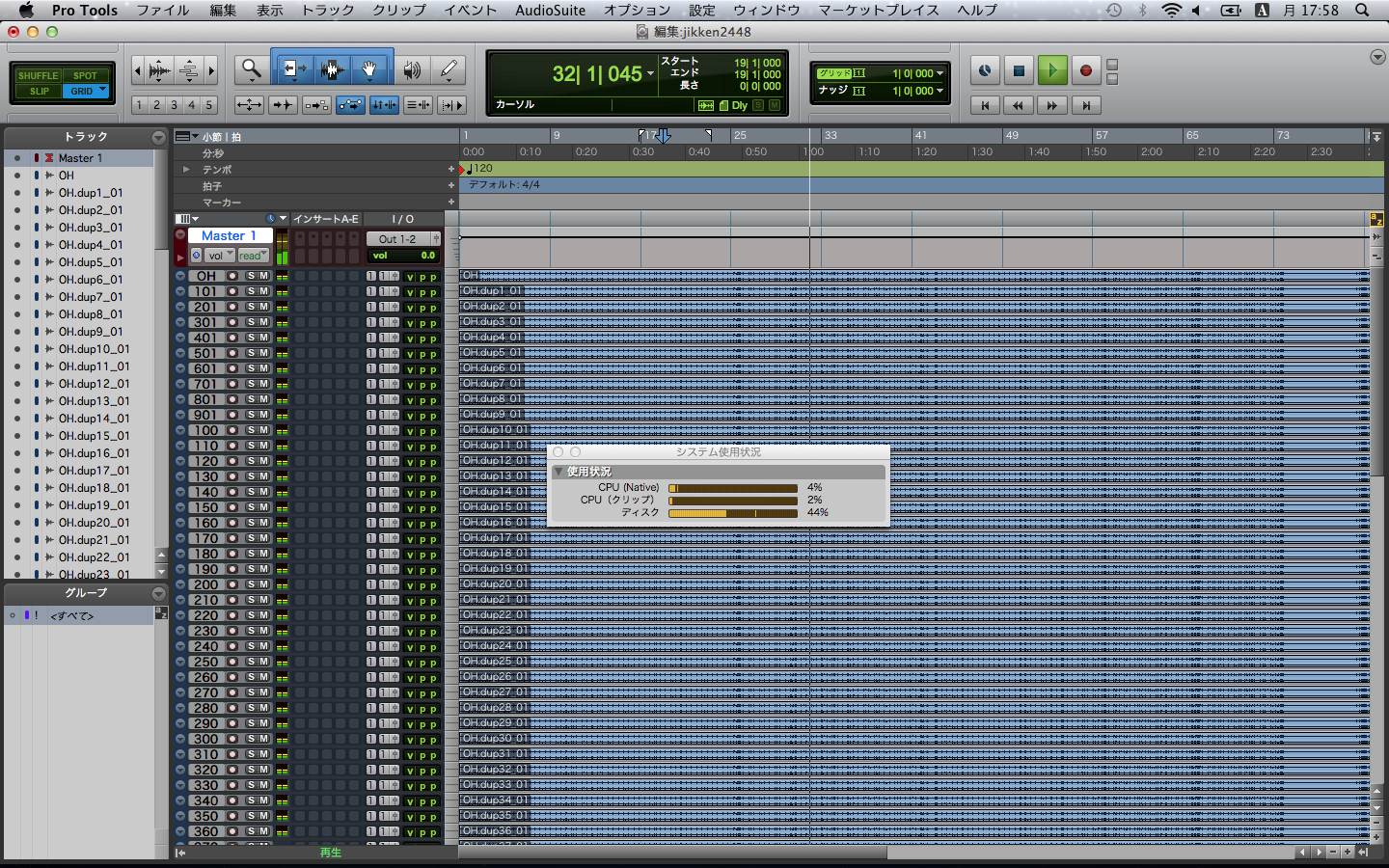Toggle visibility dot of OH.dup5_01 track
Image resolution: width=1389 pixels, height=868 pixels.
pos(16,262)
